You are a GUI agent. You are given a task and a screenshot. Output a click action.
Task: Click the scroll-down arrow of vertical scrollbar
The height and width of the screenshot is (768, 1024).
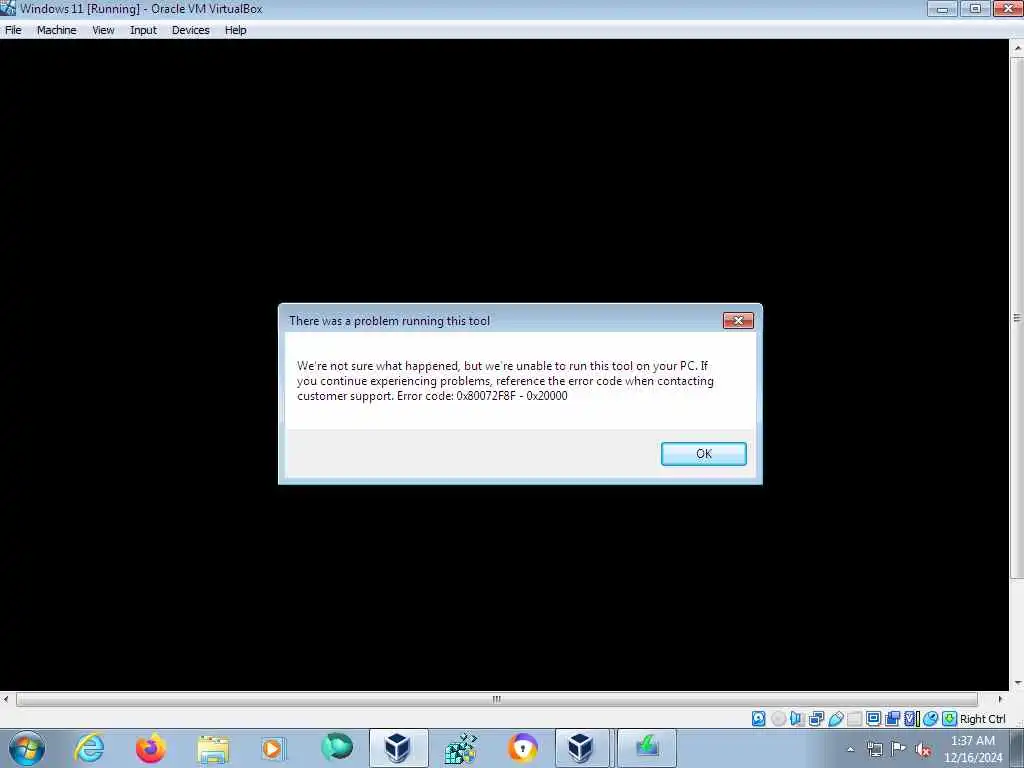1017,683
